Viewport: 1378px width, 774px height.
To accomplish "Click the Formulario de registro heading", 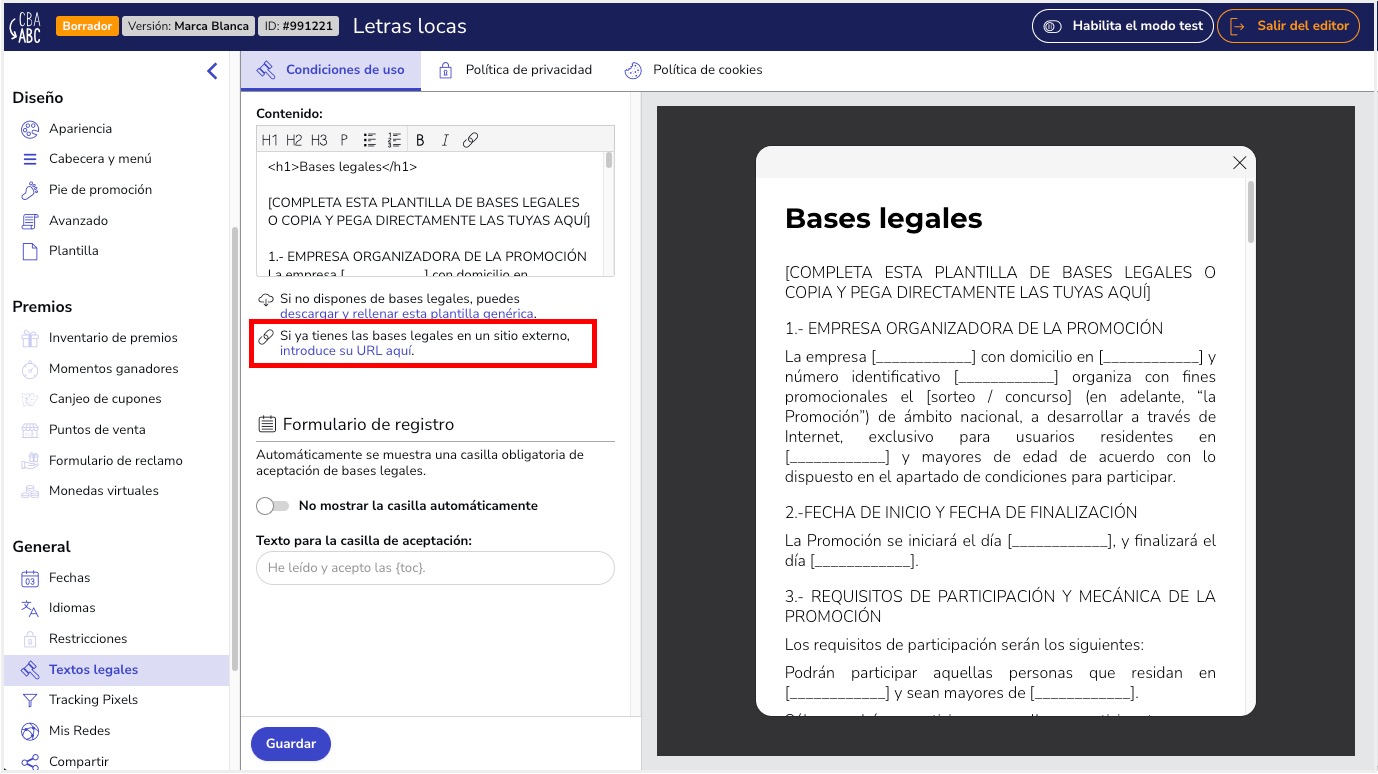I will (368, 424).
